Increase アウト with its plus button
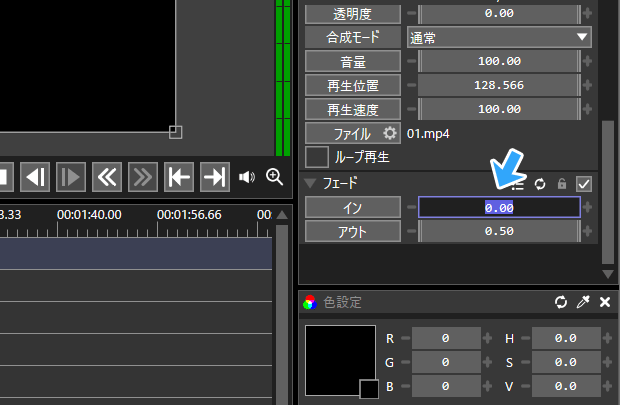Viewport: 620px width, 405px height. click(x=588, y=231)
